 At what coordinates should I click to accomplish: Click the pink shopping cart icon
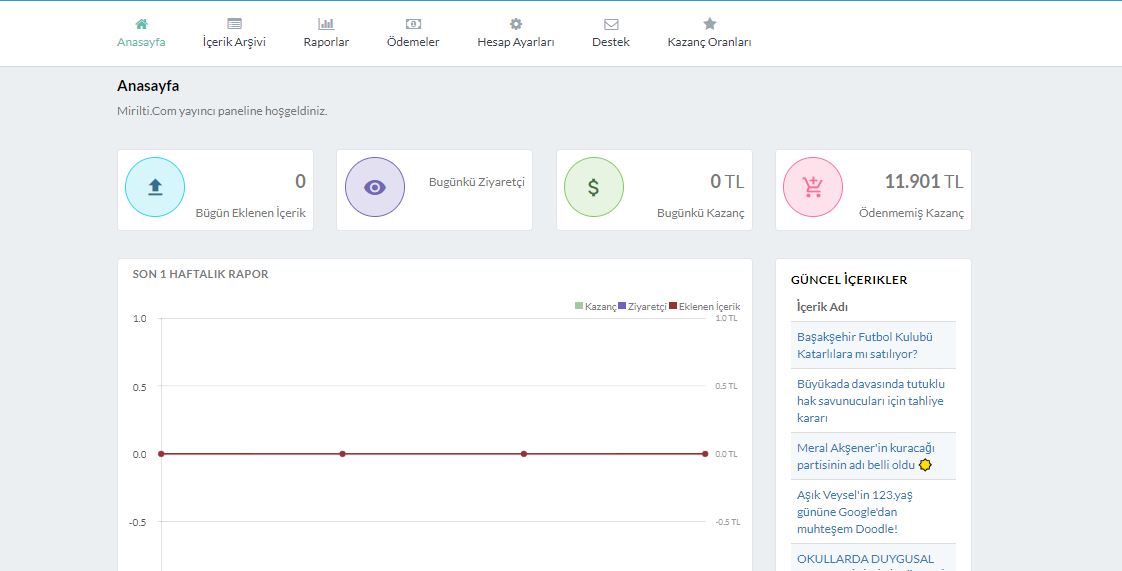pyautogui.click(x=813, y=187)
